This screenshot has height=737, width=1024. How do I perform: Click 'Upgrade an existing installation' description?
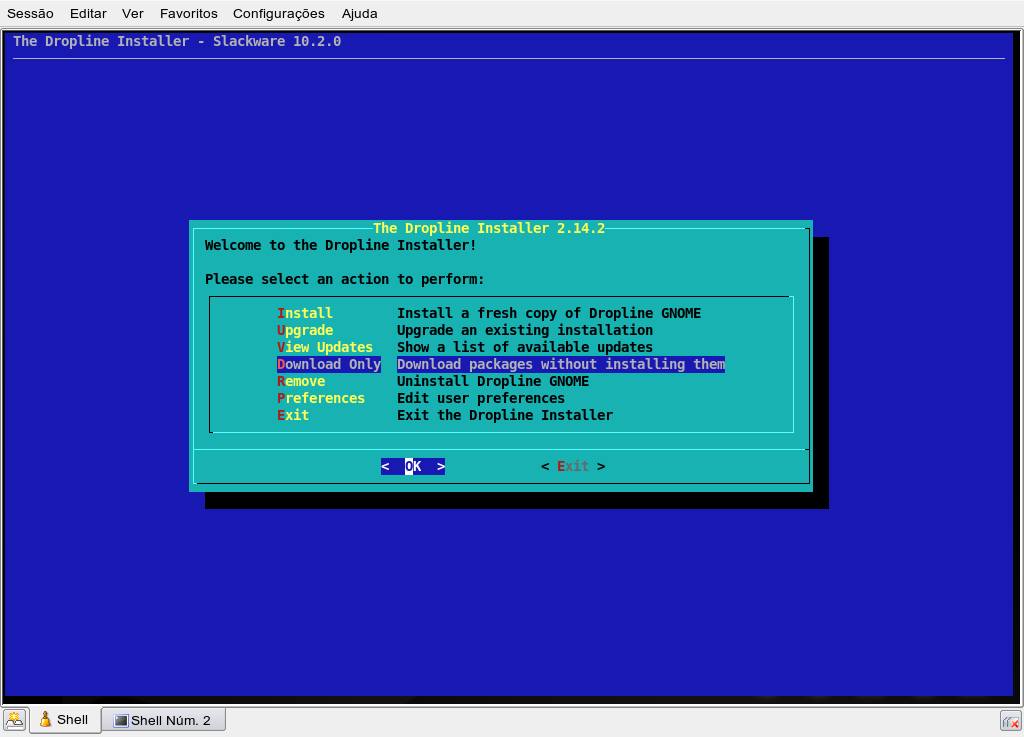tap(525, 330)
